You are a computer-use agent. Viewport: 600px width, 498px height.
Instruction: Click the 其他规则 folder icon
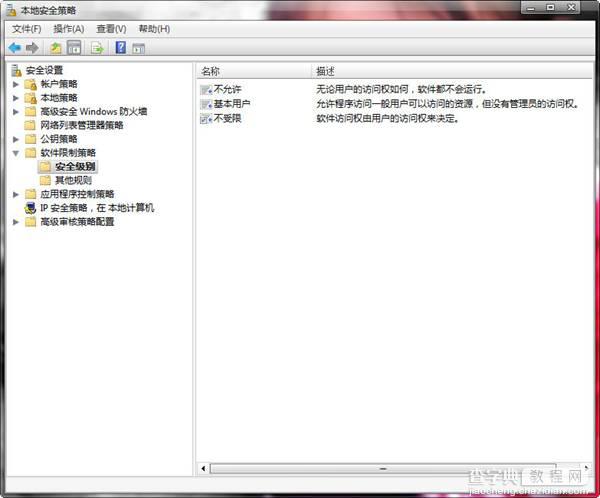tap(45, 180)
